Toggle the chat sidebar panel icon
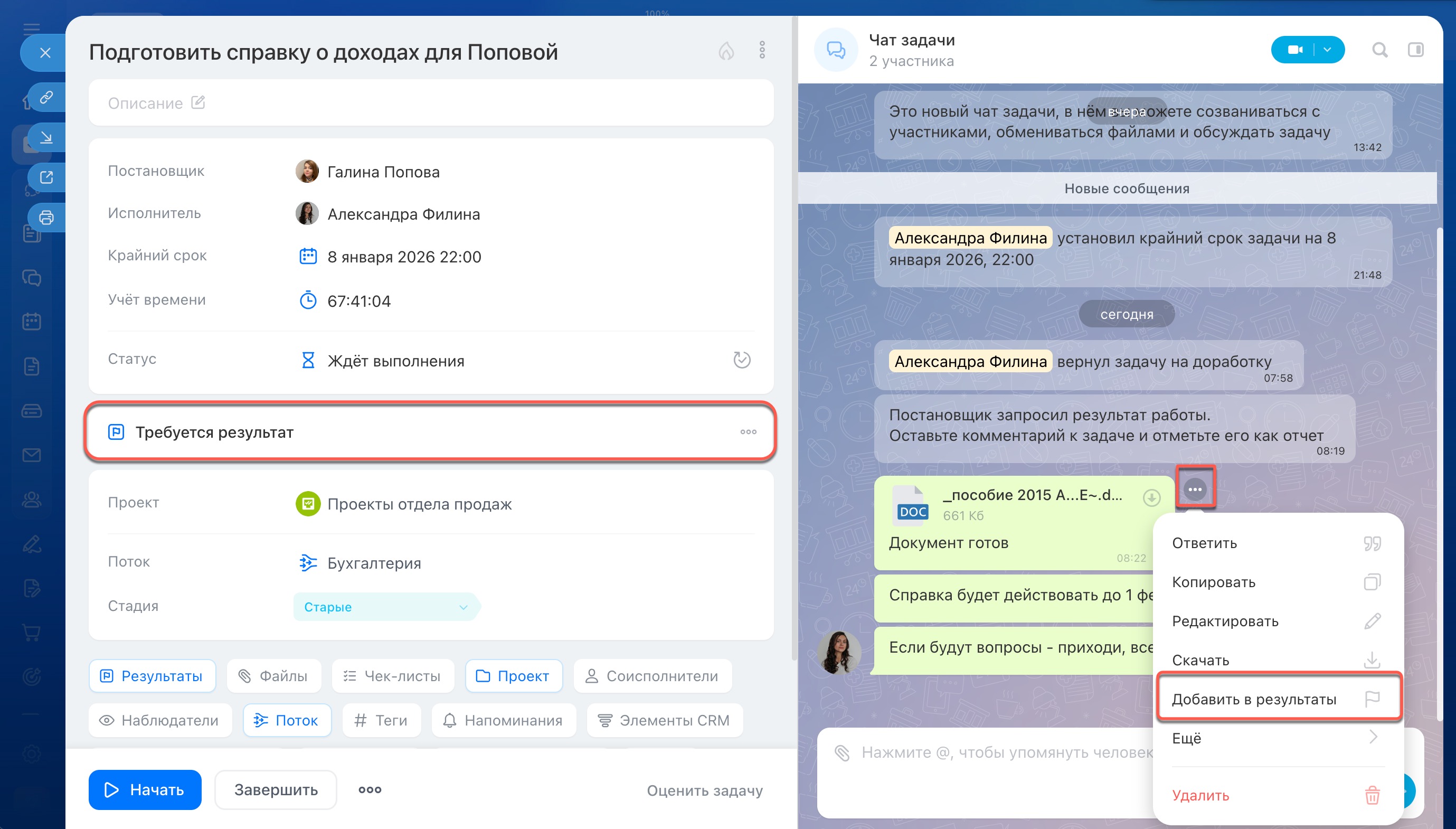 click(1415, 50)
